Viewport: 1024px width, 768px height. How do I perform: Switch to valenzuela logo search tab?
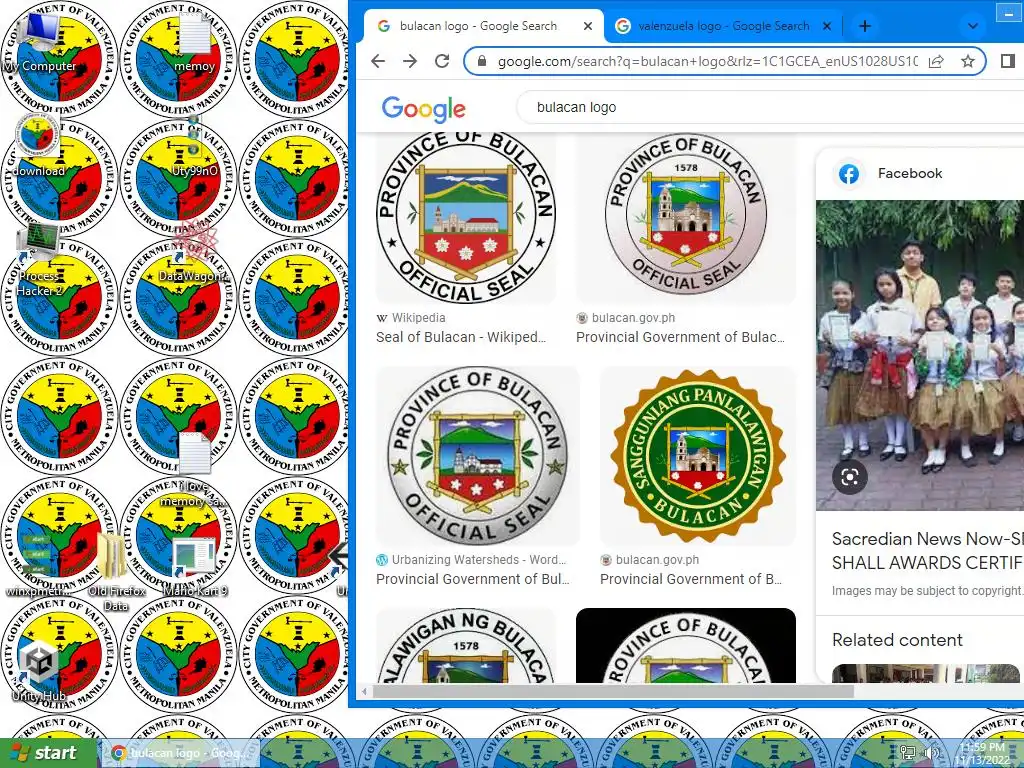[x=724, y=26]
